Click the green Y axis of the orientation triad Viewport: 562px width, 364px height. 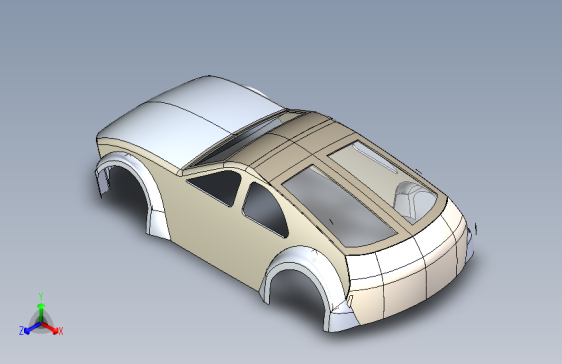pos(41,312)
